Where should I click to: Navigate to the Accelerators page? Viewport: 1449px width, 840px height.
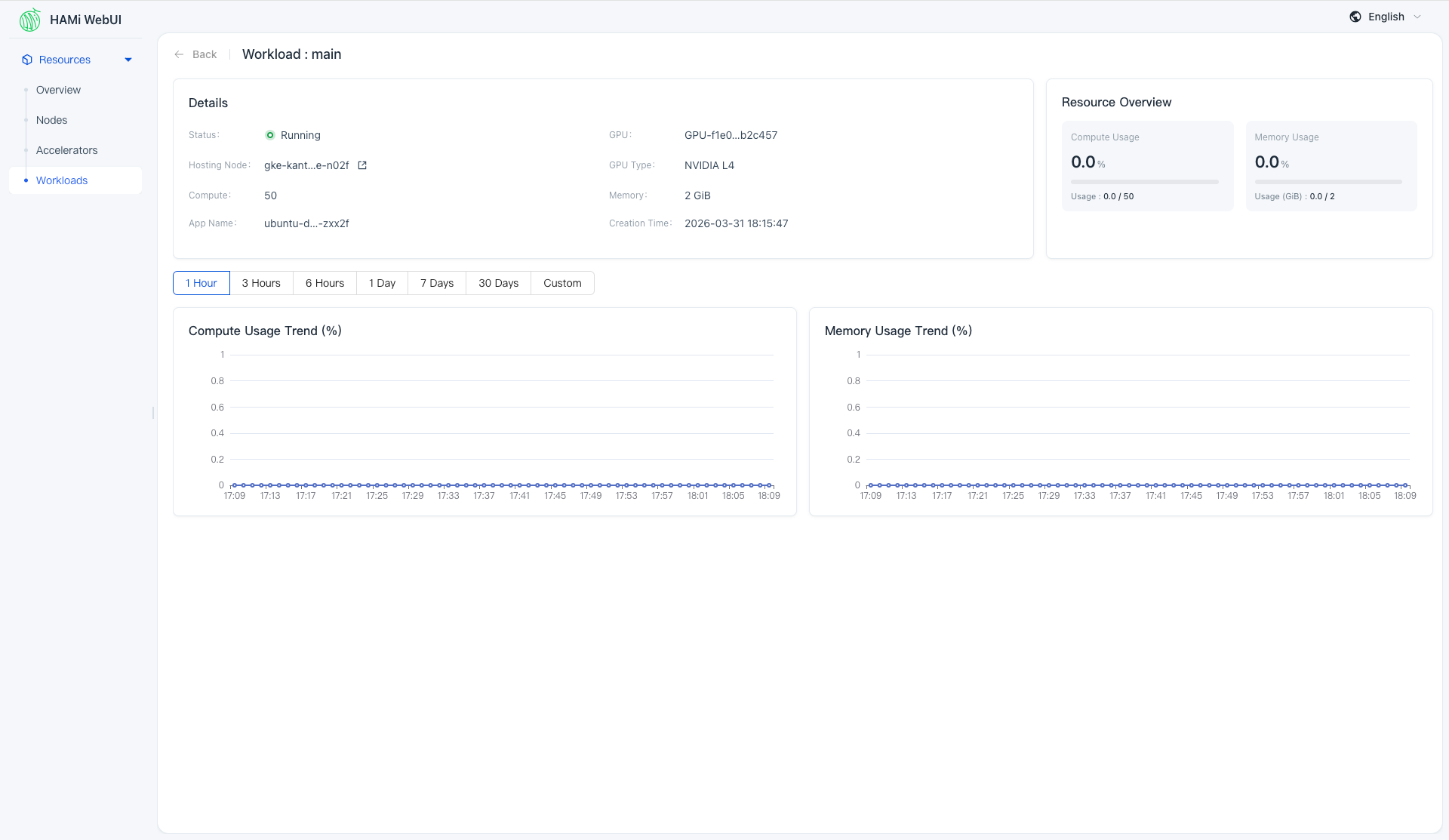(x=66, y=150)
